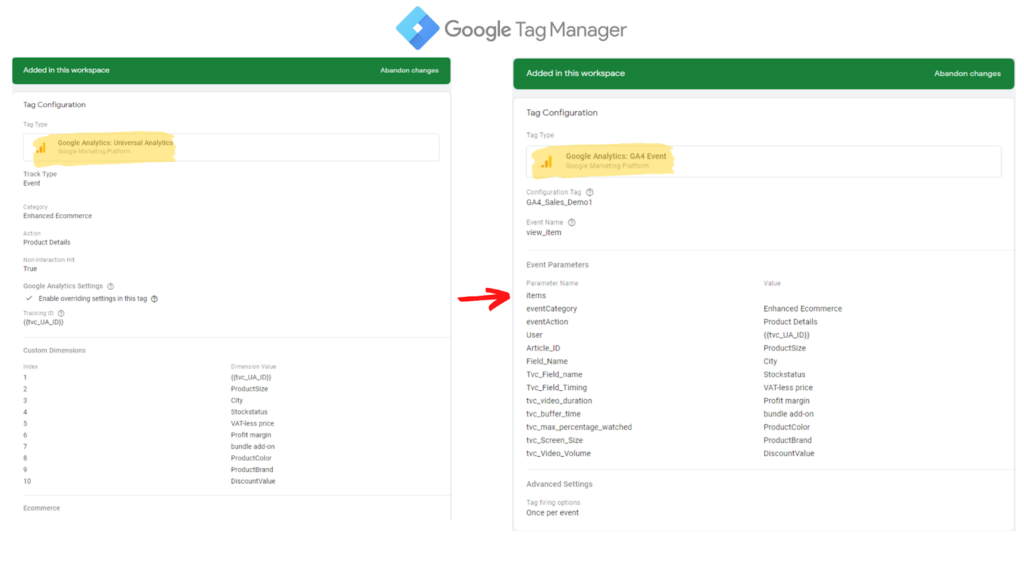This screenshot has height=575, width=1024.
Task: Click the tvc_max_percentage_watched parameter
Action: (x=579, y=427)
